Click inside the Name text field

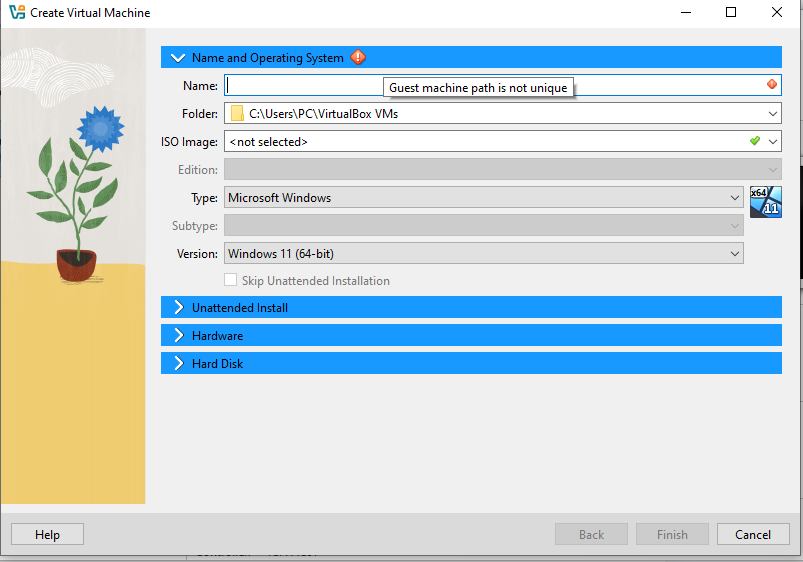tap(490, 86)
